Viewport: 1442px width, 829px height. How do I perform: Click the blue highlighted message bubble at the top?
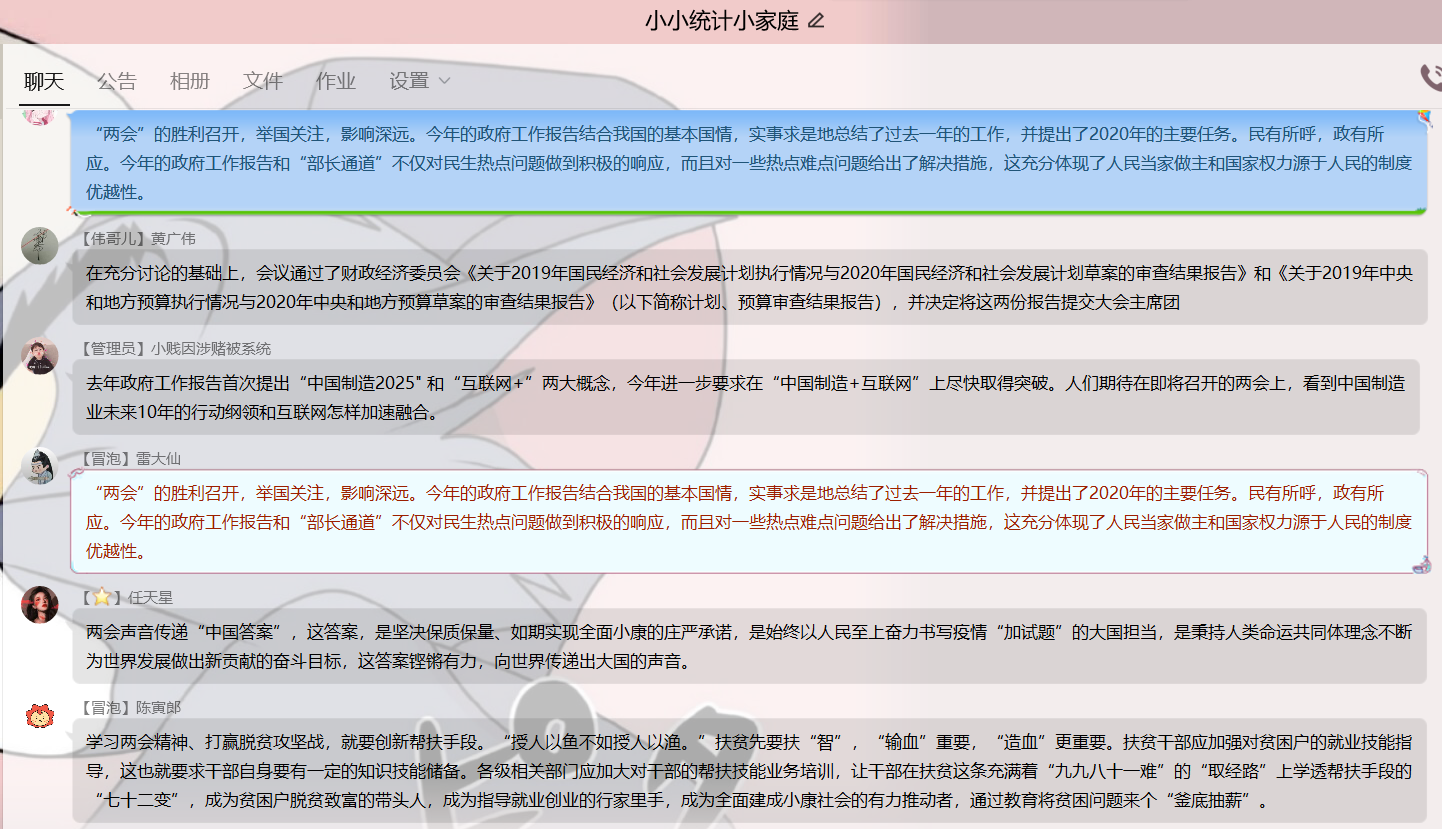pos(749,162)
